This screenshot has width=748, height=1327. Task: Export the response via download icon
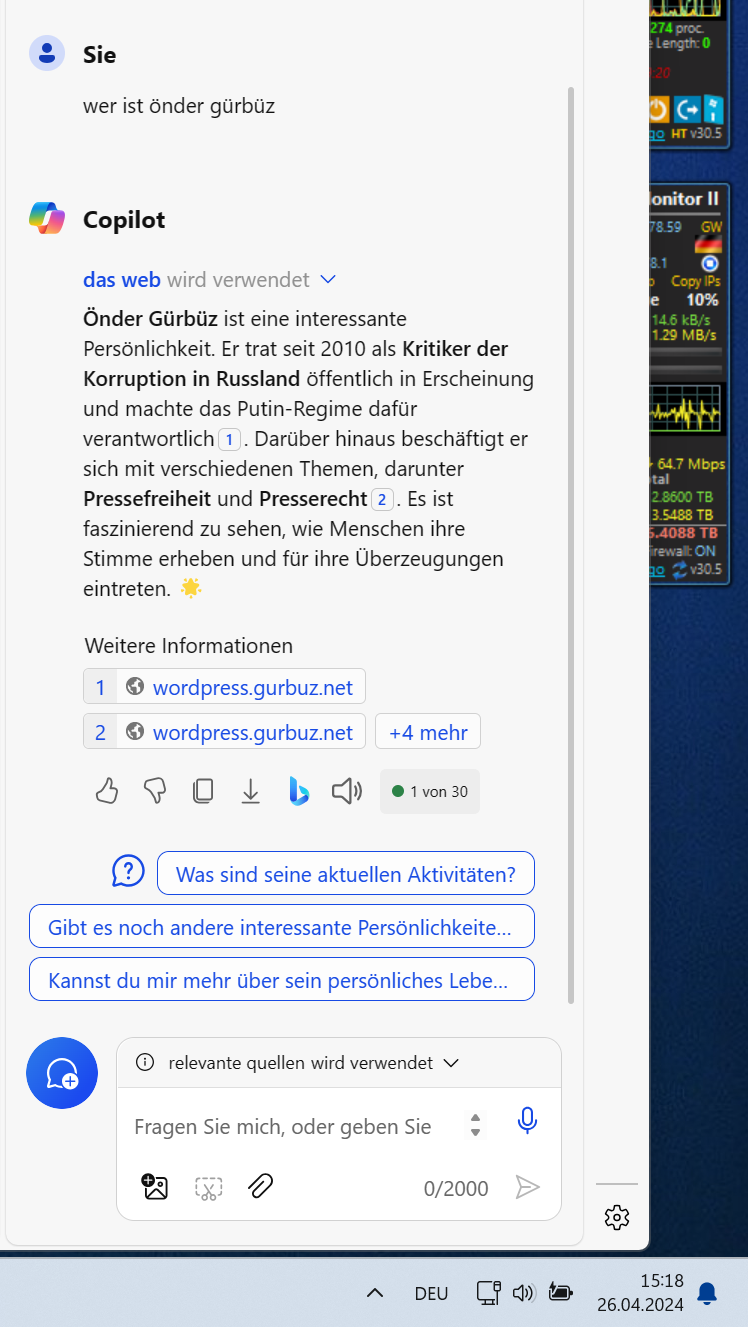click(251, 792)
